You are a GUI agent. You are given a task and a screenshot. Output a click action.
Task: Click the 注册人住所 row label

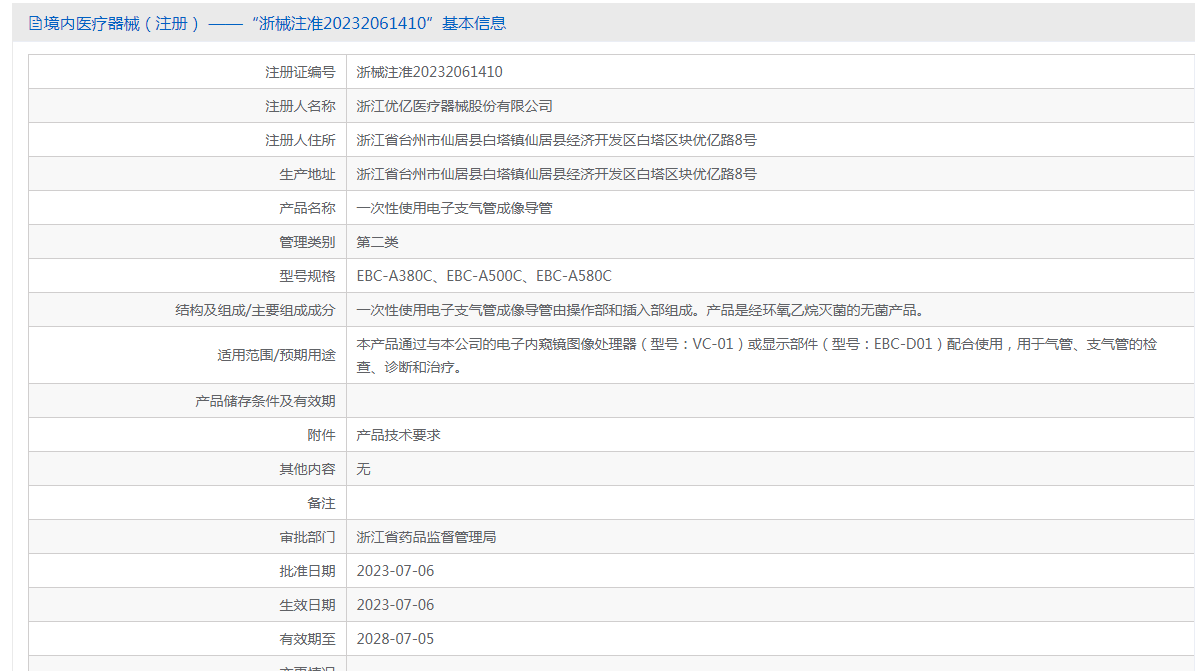(300, 140)
